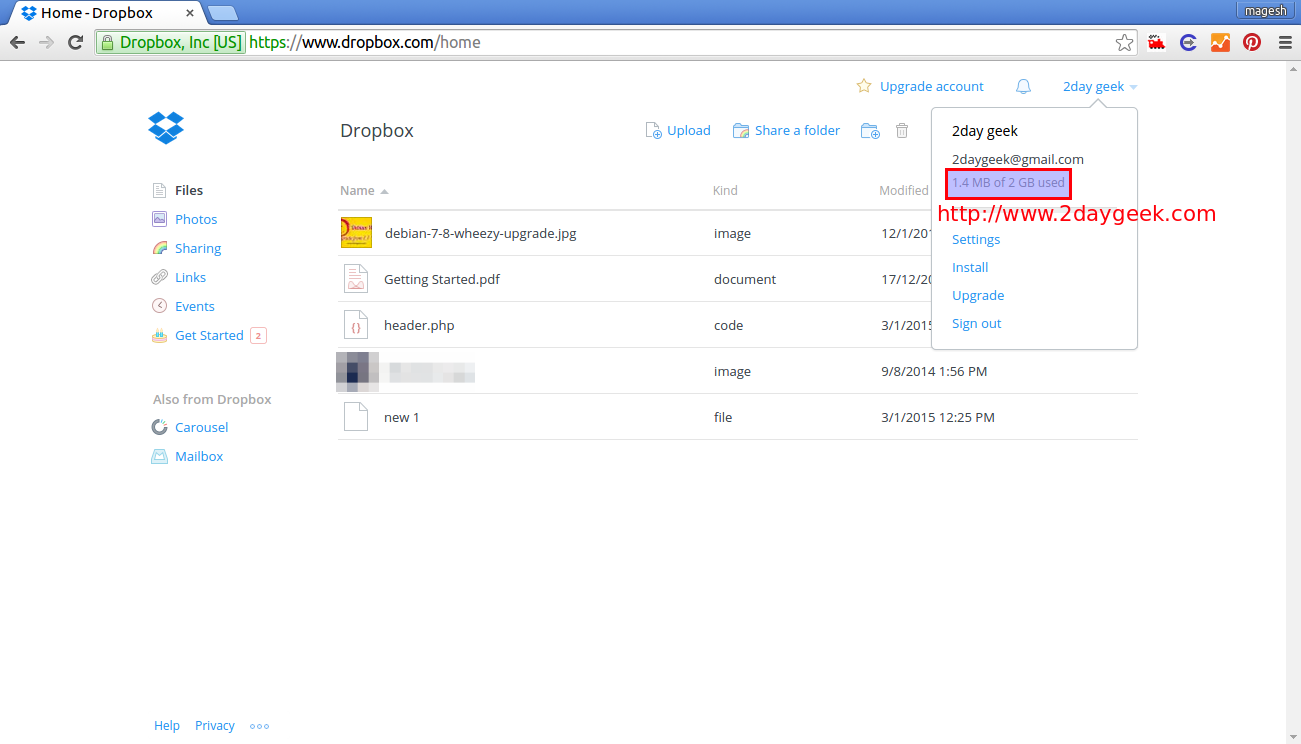
Task: Select Upgrade in the account menu
Action: click(x=978, y=295)
